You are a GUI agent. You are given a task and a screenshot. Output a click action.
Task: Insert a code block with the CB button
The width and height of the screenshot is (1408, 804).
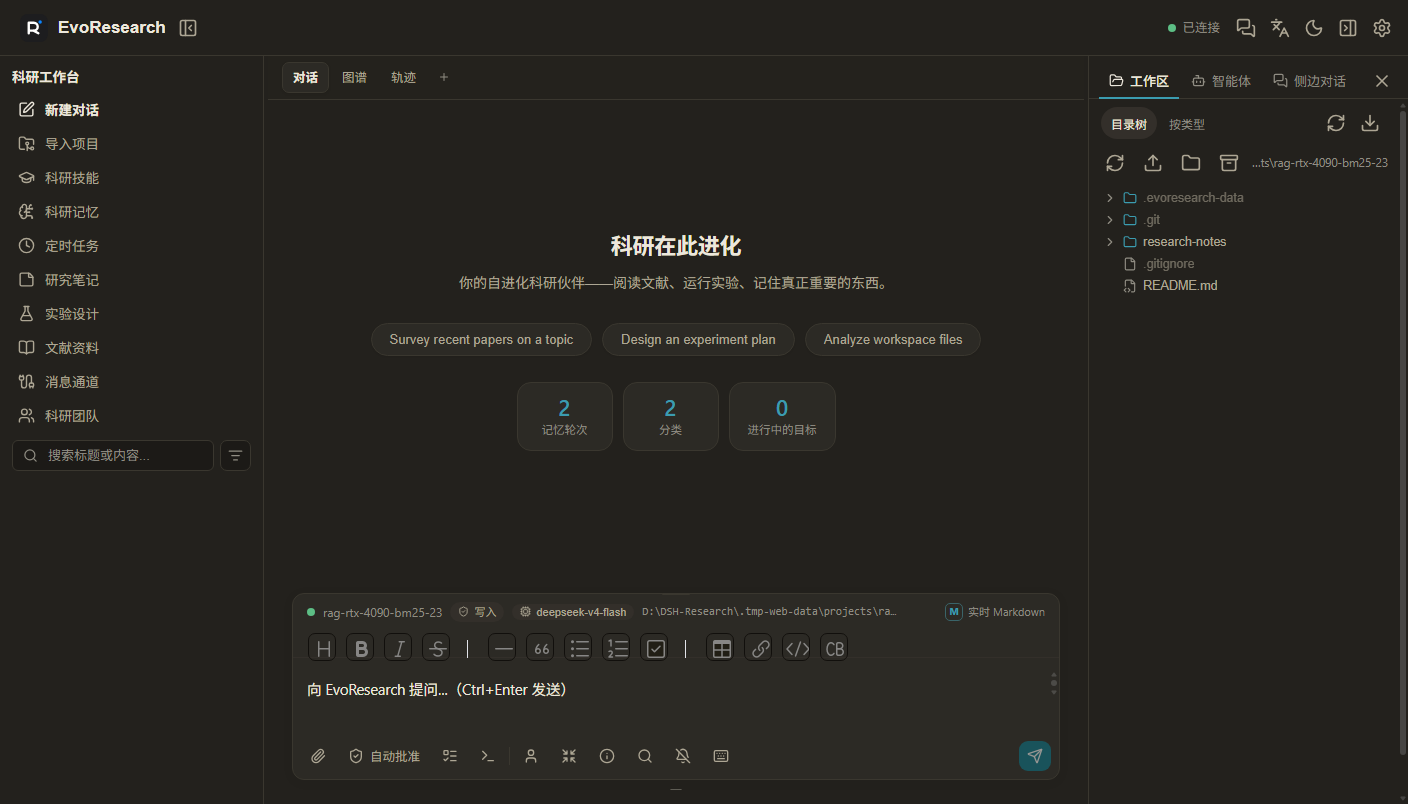coord(836,648)
